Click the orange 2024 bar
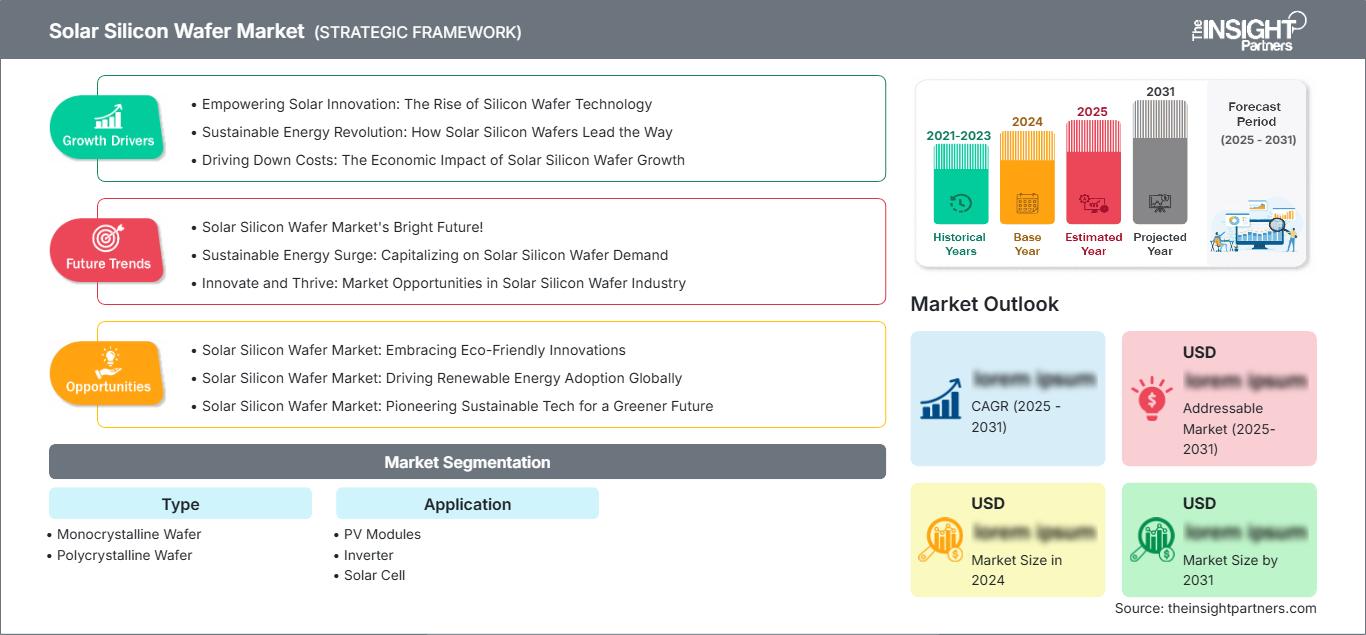The image size is (1366, 635). tap(1027, 177)
